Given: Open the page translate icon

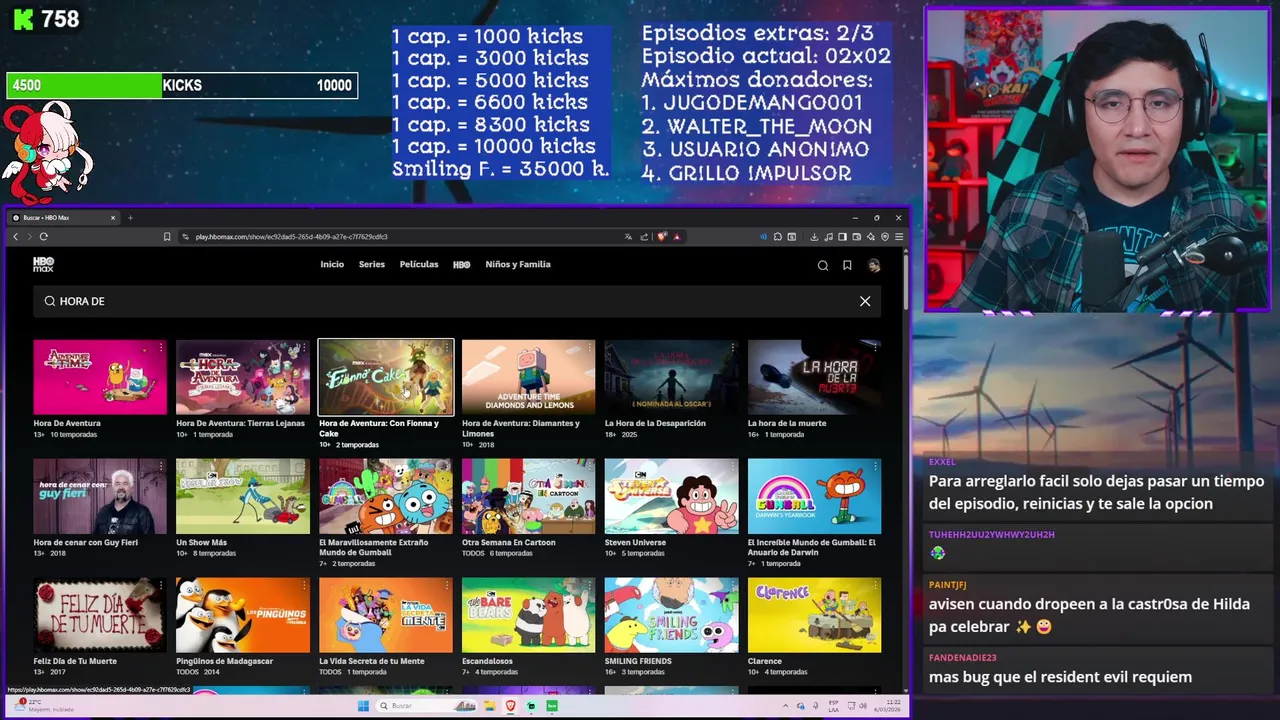Looking at the screenshot, I should (628, 237).
